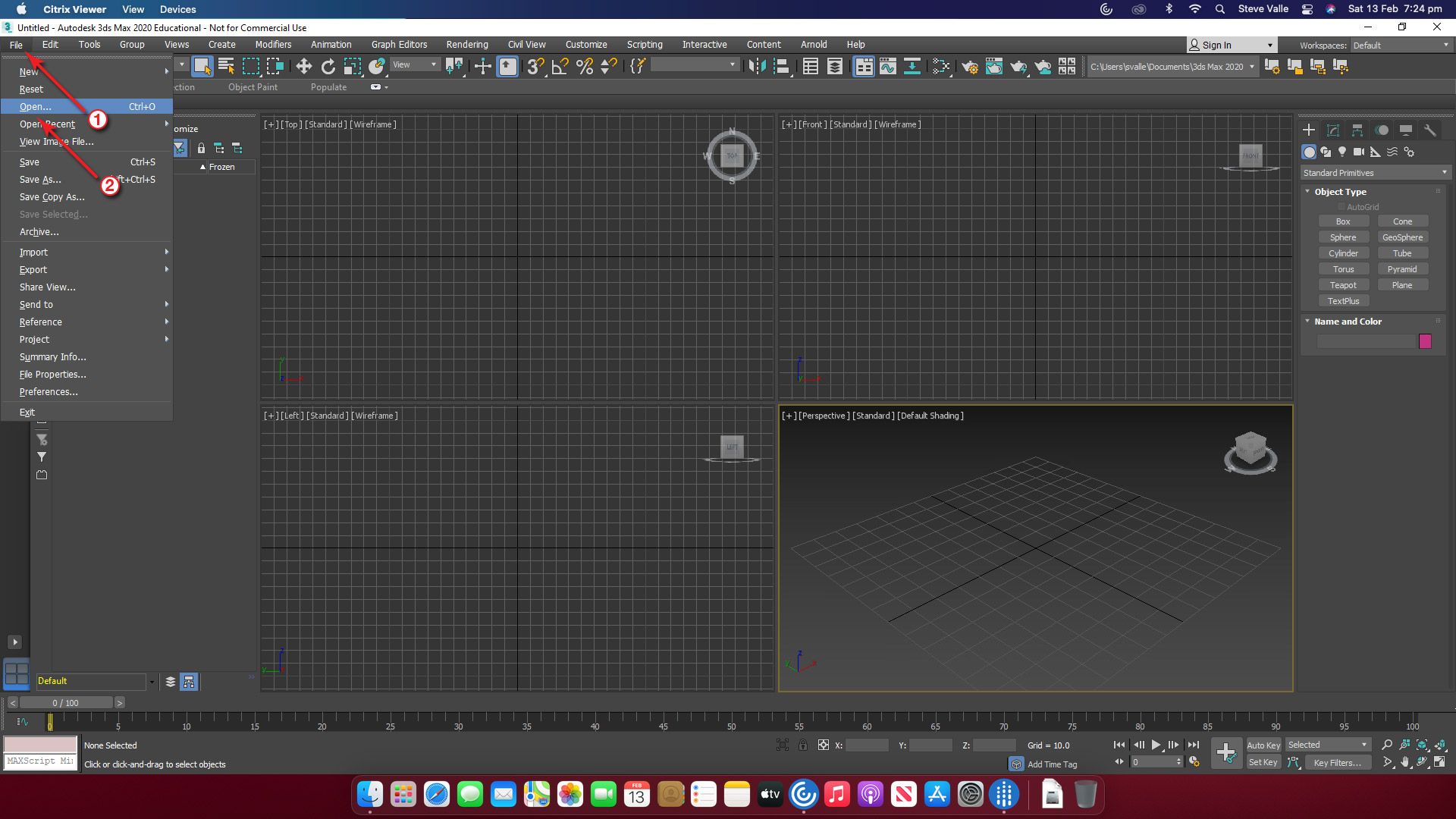
Task: Toggle Auto Key animation mode
Action: pos(1263,745)
